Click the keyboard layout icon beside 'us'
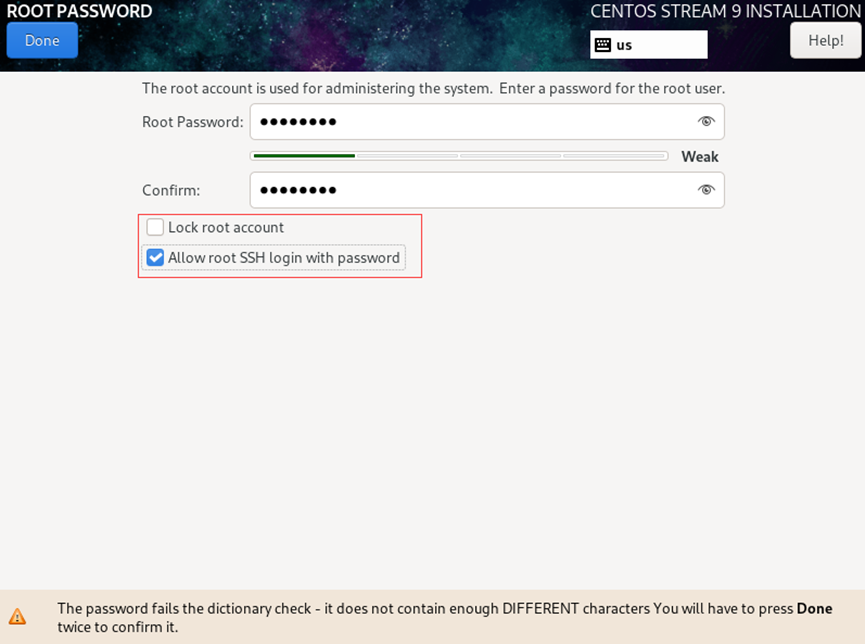Image resolution: width=865 pixels, height=644 pixels. pos(603,45)
